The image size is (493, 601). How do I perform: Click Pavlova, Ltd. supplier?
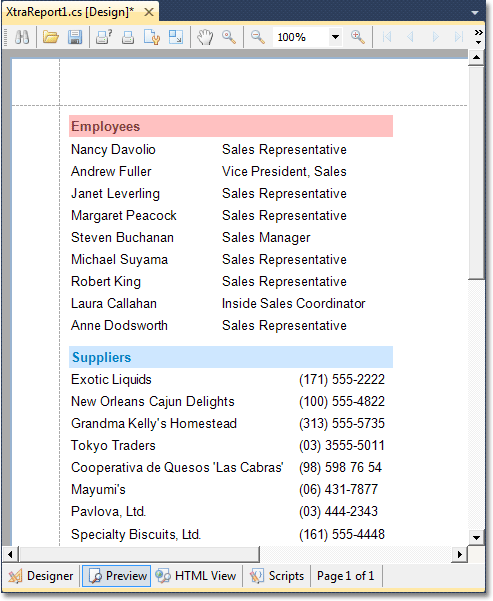(x=108, y=511)
